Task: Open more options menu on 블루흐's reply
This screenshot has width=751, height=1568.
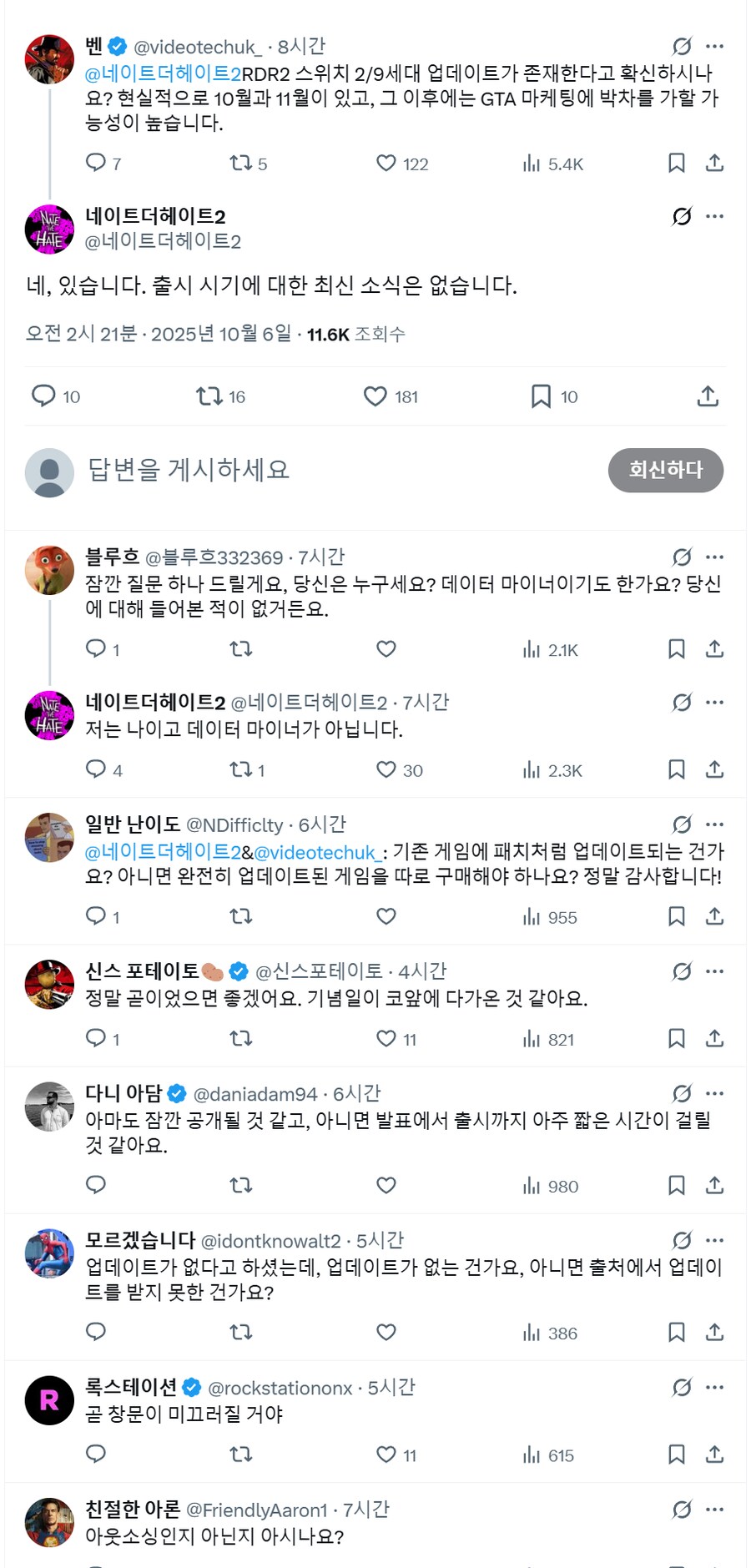Action: click(714, 557)
